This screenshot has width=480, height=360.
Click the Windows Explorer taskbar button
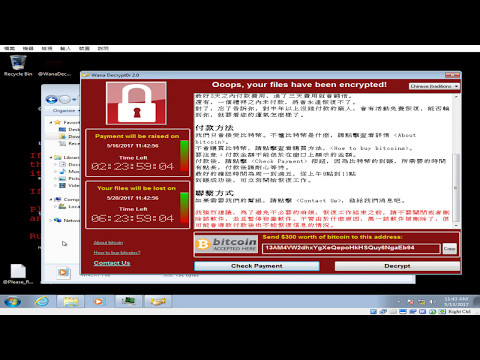pyautogui.click(x=70, y=301)
